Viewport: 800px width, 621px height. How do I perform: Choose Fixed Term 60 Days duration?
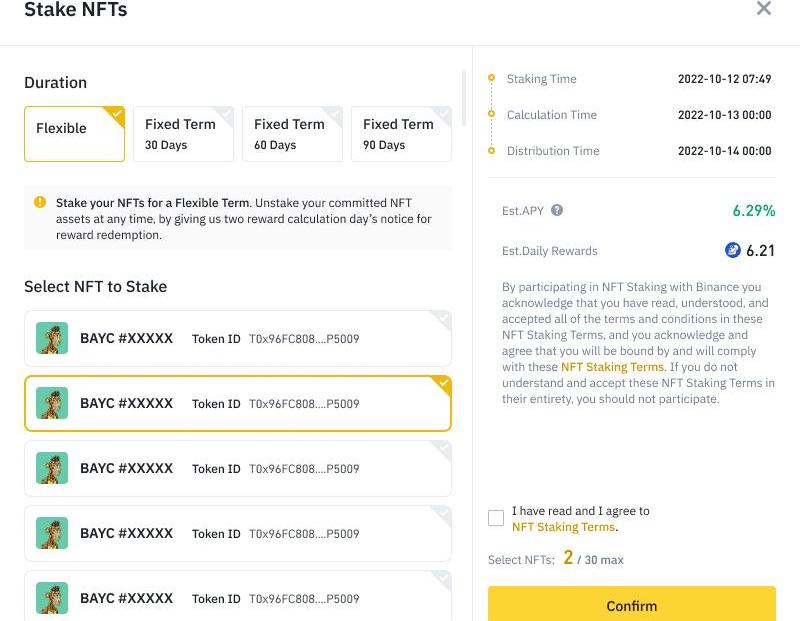pyautogui.click(x=292, y=134)
